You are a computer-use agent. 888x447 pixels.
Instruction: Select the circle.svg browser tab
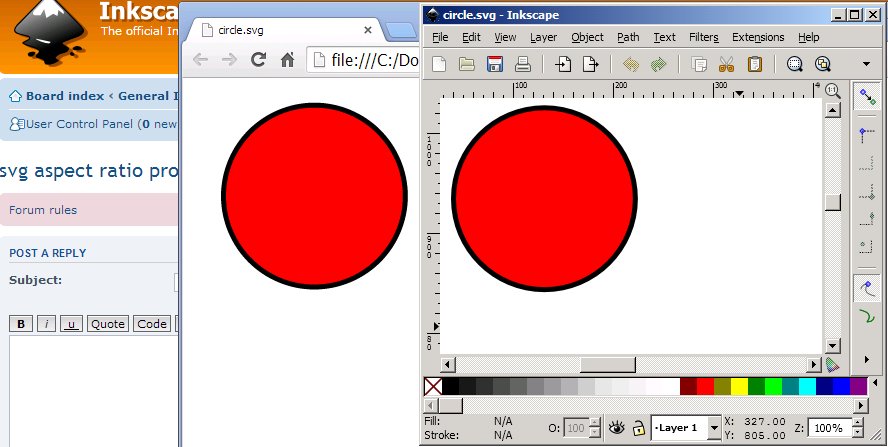click(x=286, y=30)
